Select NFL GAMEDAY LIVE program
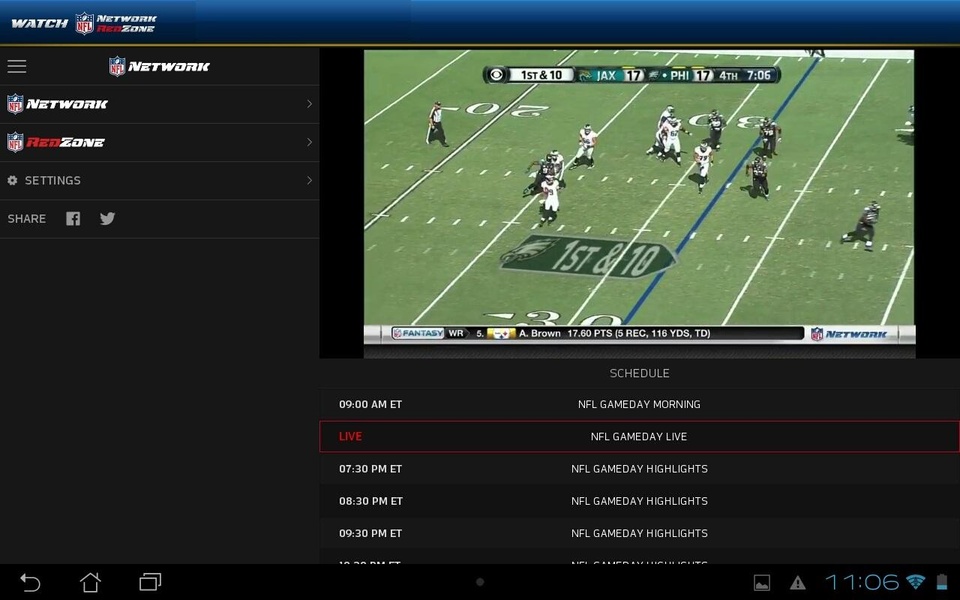The width and height of the screenshot is (960, 600). [639, 437]
